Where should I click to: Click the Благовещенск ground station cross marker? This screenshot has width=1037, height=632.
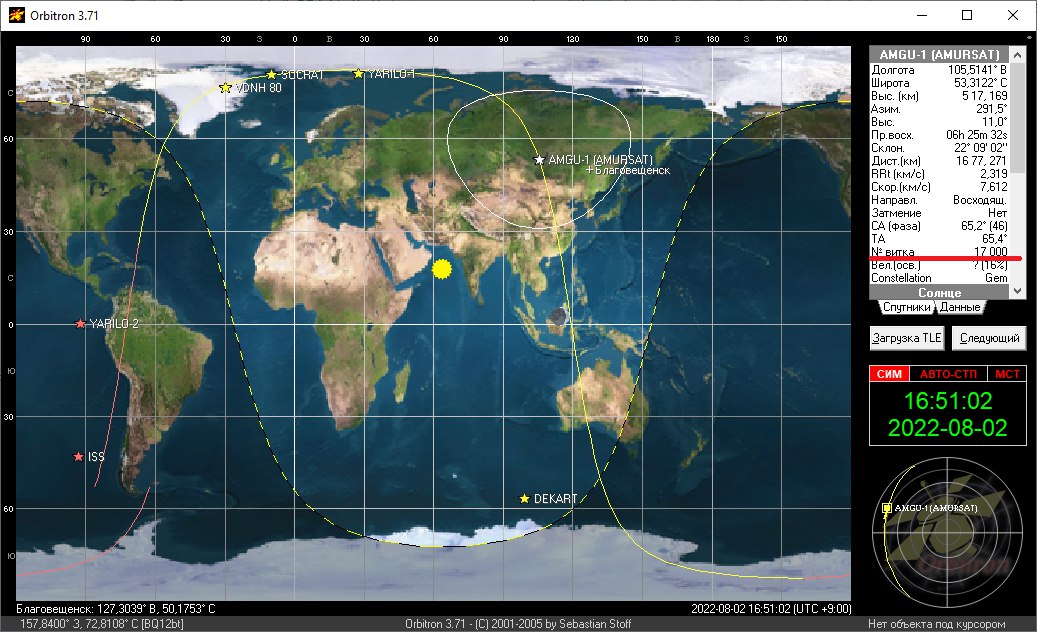pos(589,171)
